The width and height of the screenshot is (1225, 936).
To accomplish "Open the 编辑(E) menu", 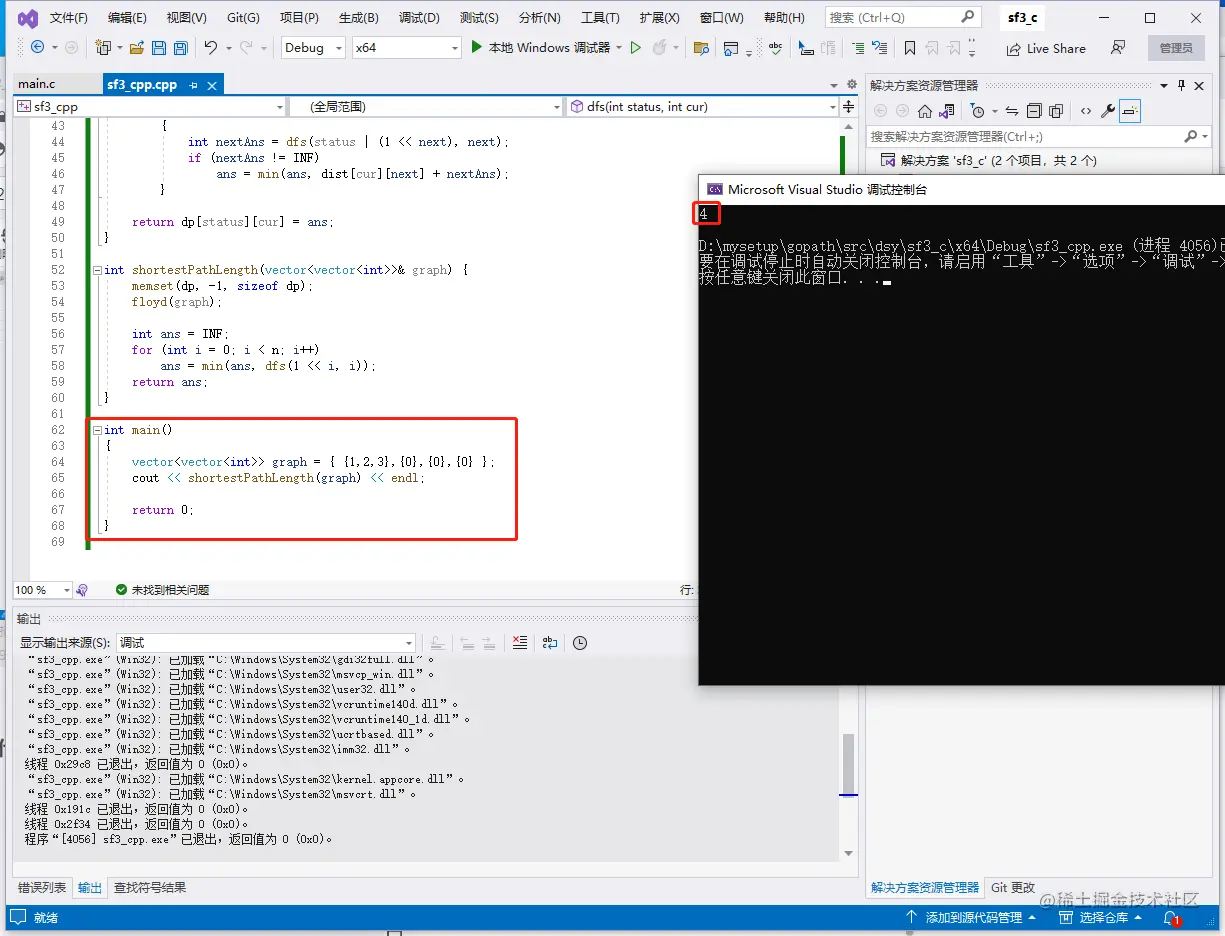I will [127, 18].
